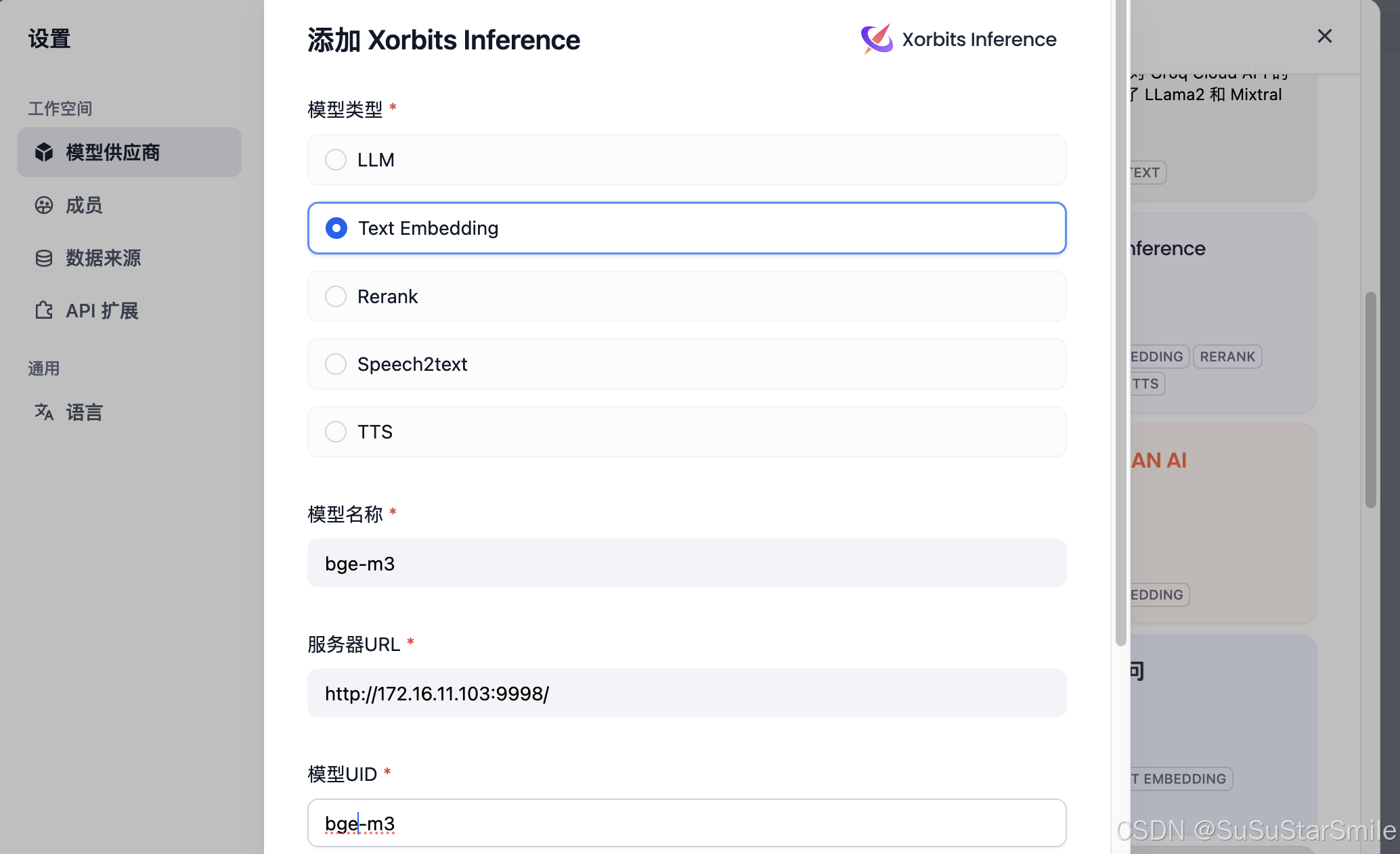
Task: Click the 设置 title in the sidebar
Action: (x=49, y=39)
